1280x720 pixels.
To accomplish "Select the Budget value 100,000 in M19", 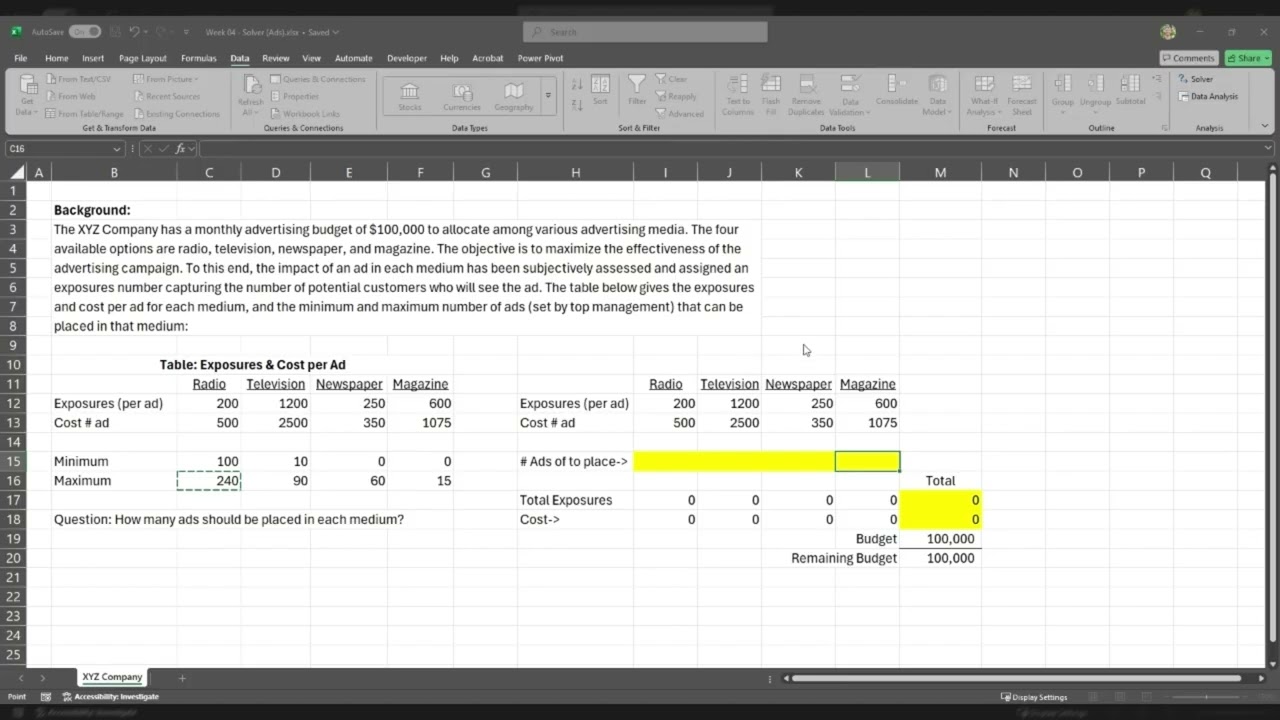I will [940, 539].
